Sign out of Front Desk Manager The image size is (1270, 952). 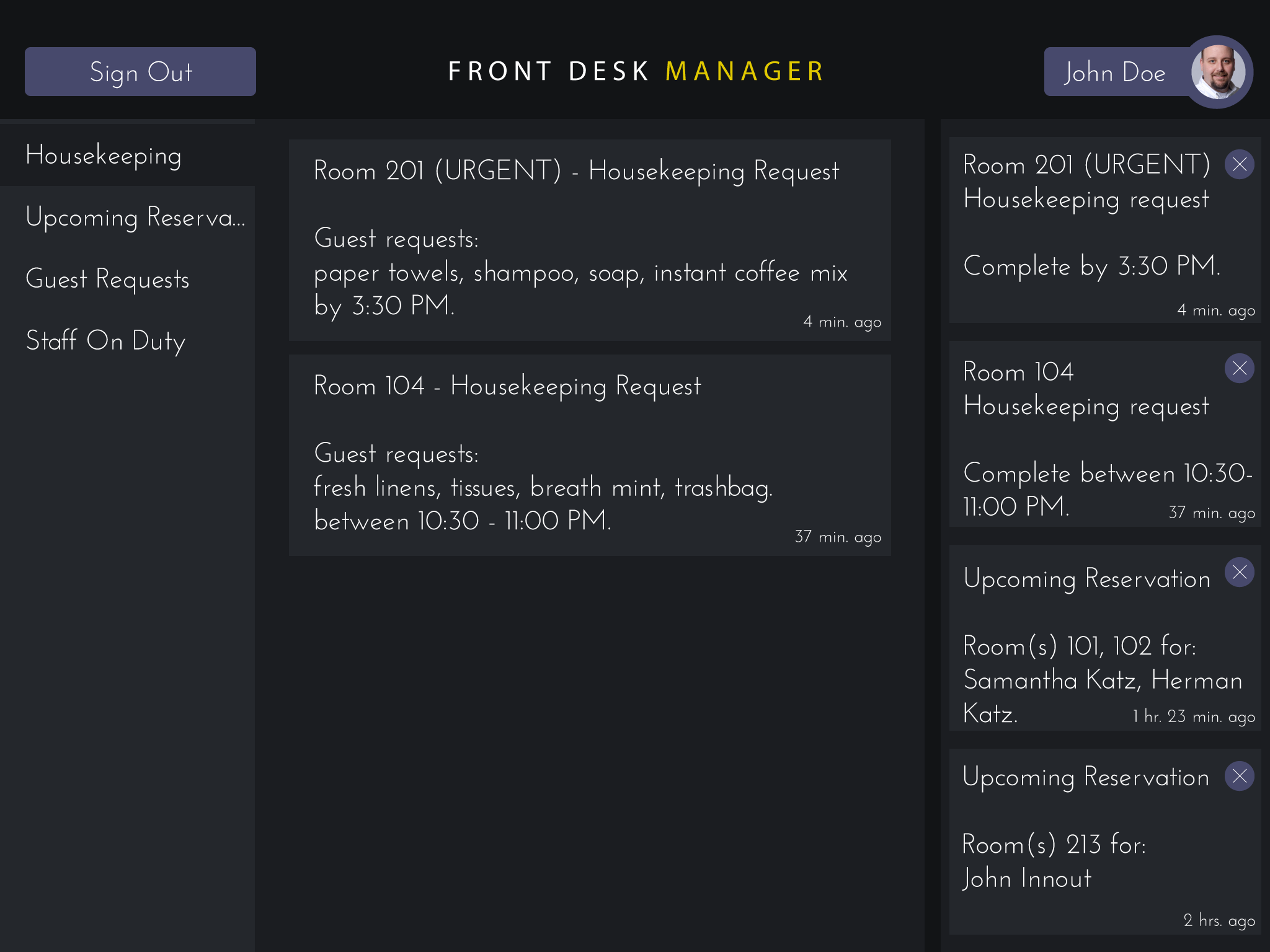tap(140, 72)
